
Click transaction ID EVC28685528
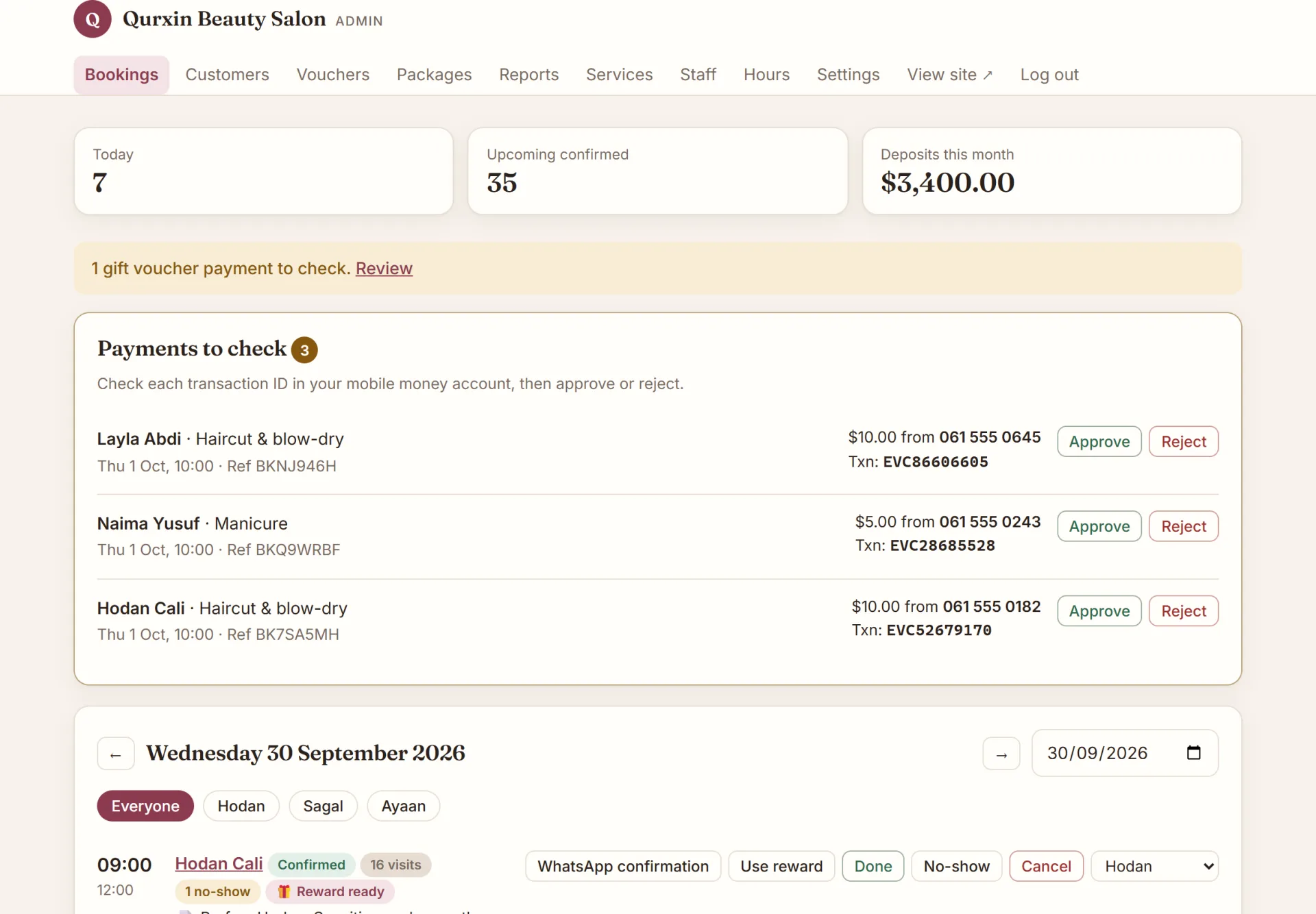[x=942, y=545]
